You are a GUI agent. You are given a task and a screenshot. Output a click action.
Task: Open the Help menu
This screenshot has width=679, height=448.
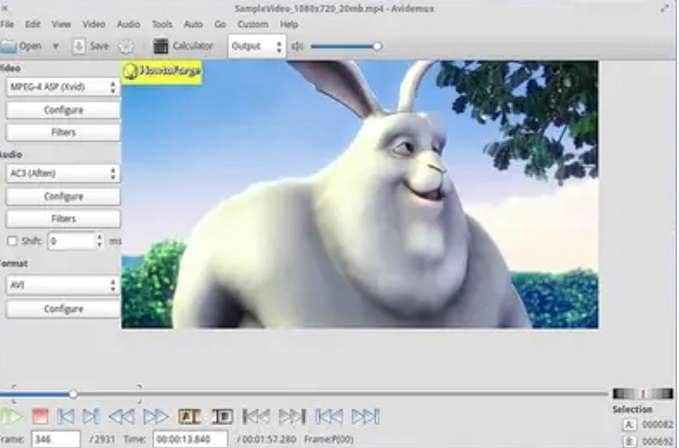point(289,24)
